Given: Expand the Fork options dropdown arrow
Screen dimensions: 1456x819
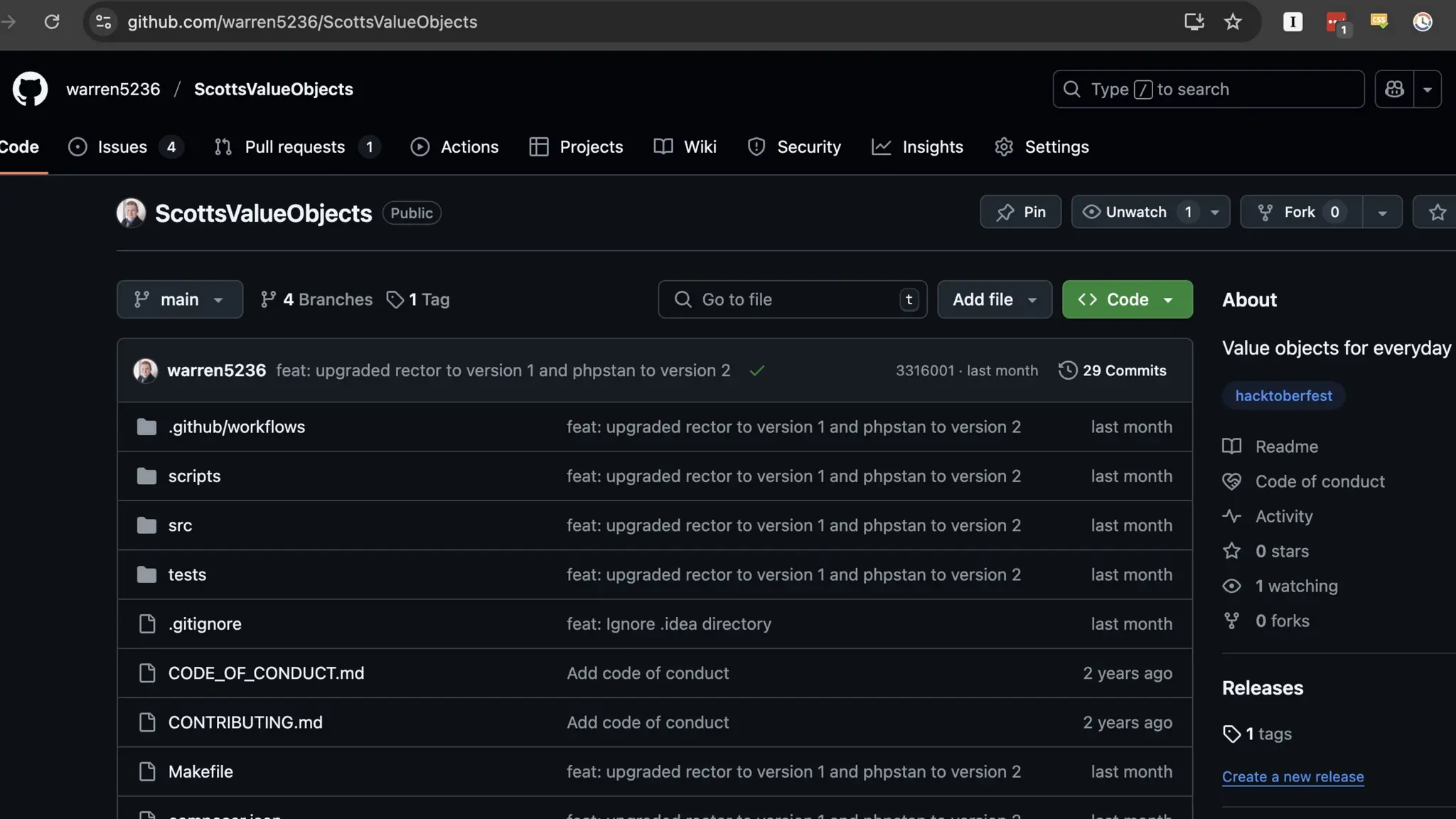Looking at the screenshot, I should point(1382,213).
